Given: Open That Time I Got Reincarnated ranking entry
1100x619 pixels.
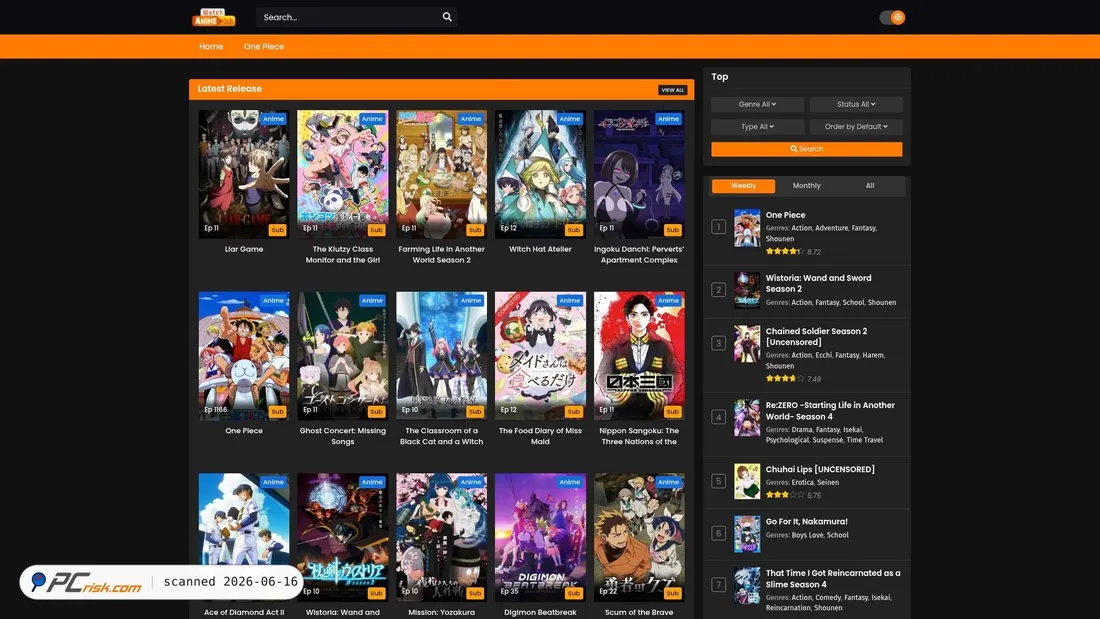Looking at the screenshot, I should click(x=833, y=578).
